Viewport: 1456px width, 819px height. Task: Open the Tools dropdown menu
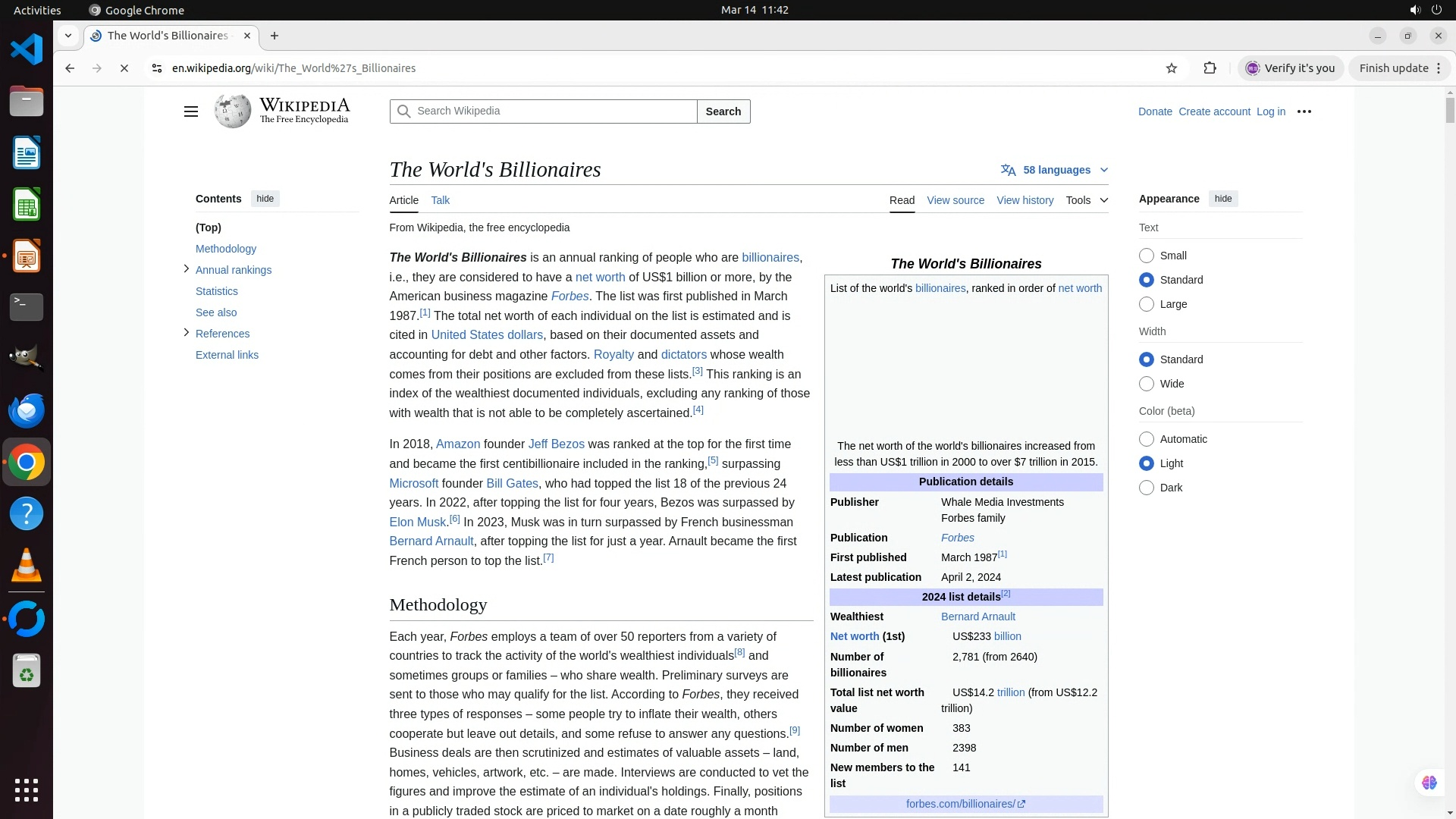point(1086,200)
